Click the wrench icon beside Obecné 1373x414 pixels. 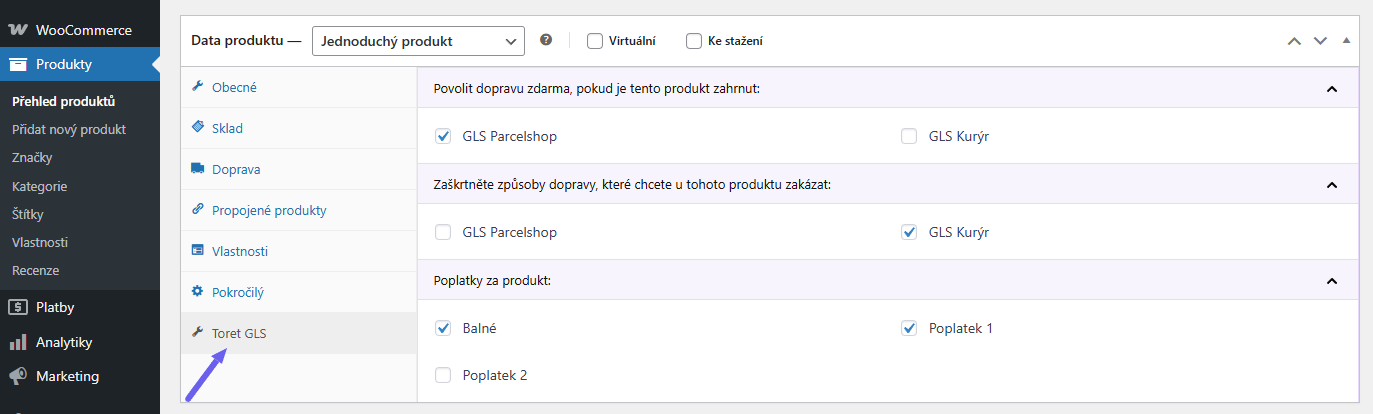(x=197, y=87)
